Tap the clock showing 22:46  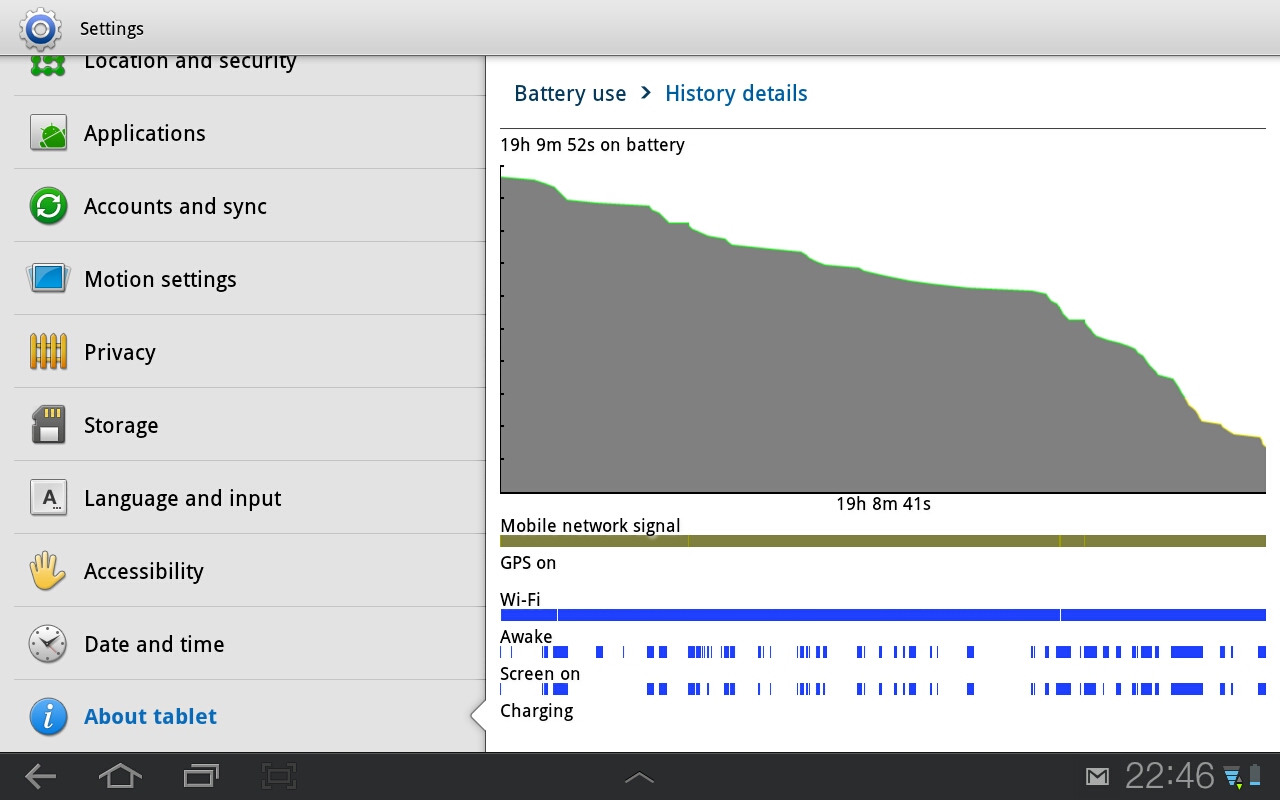click(x=1170, y=776)
